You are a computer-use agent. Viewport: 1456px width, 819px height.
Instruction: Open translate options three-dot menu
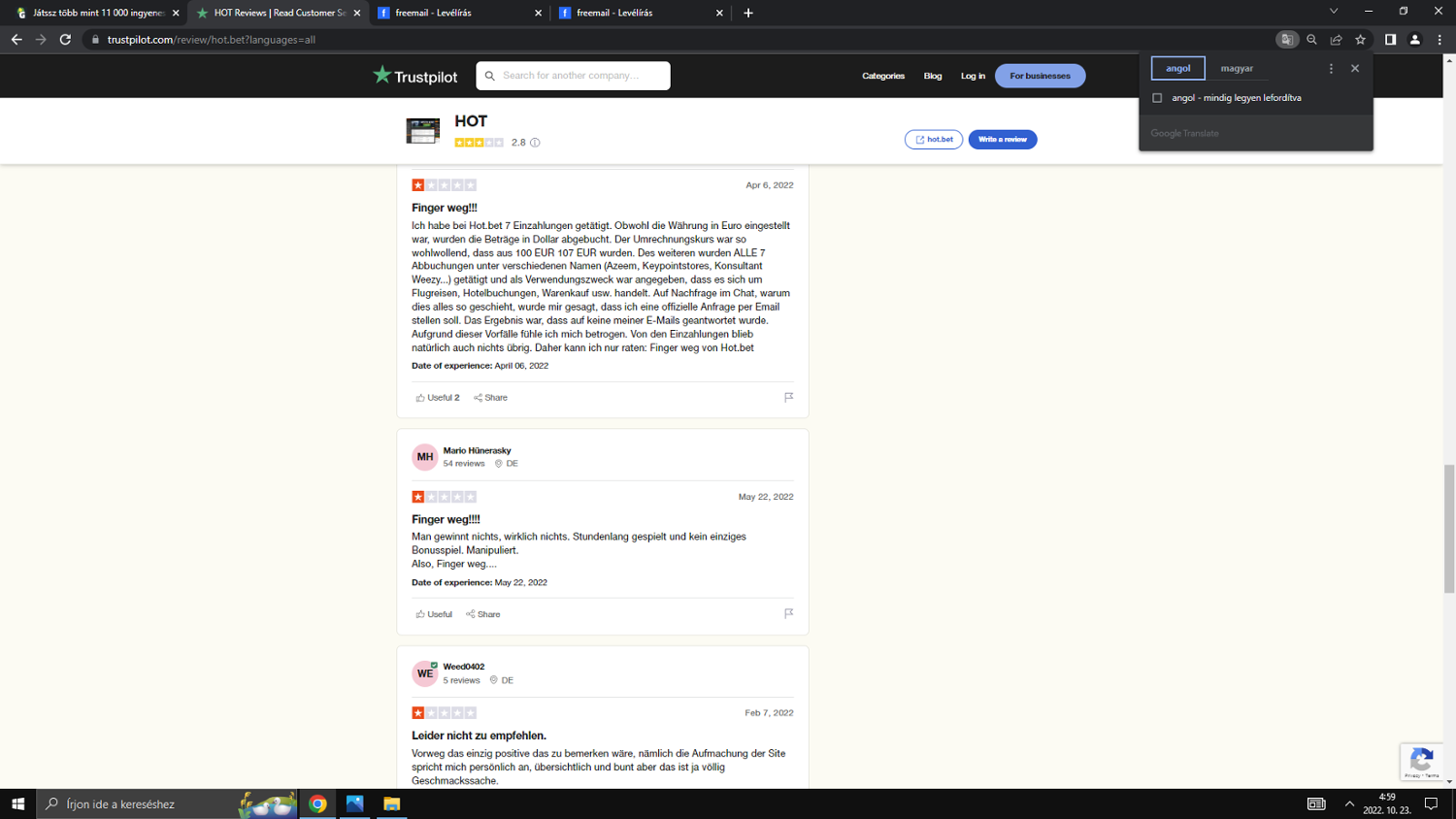[x=1331, y=69]
